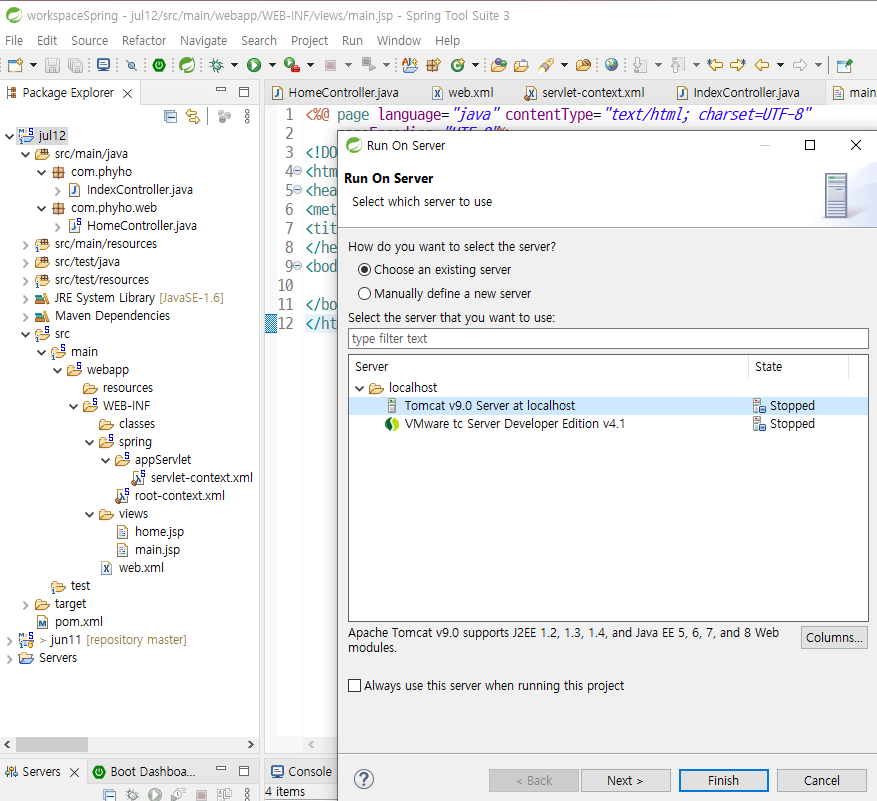Click the New wizard toolbar icon
This screenshot has width=877, height=801.
click(x=15, y=65)
